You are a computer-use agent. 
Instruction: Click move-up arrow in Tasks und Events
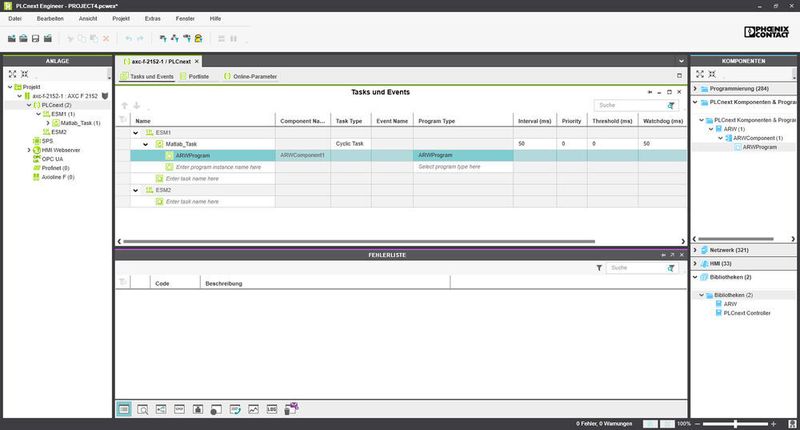coord(124,106)
